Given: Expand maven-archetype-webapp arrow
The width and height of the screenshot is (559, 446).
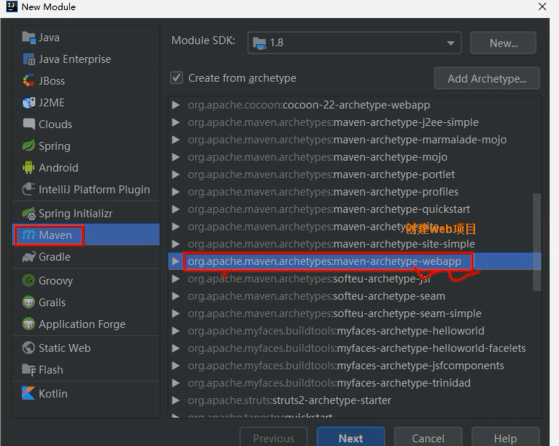Looking at the screenshot, I should (175, 261).
